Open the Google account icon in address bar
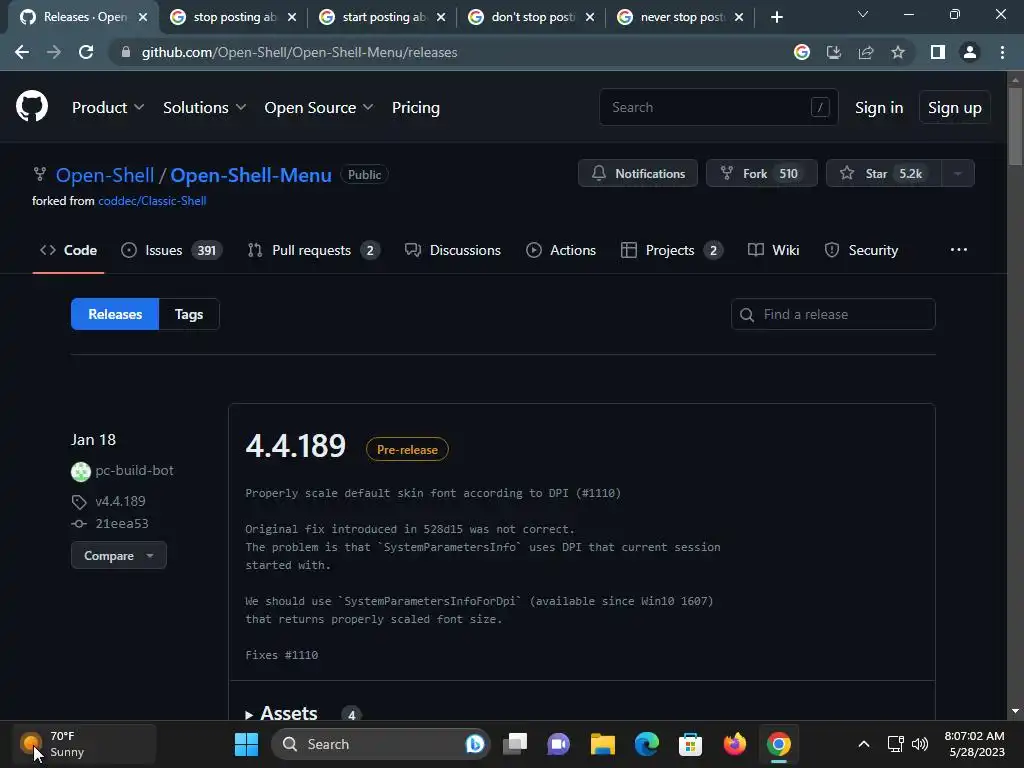1024x768 pixels. [x=802, y=52]
